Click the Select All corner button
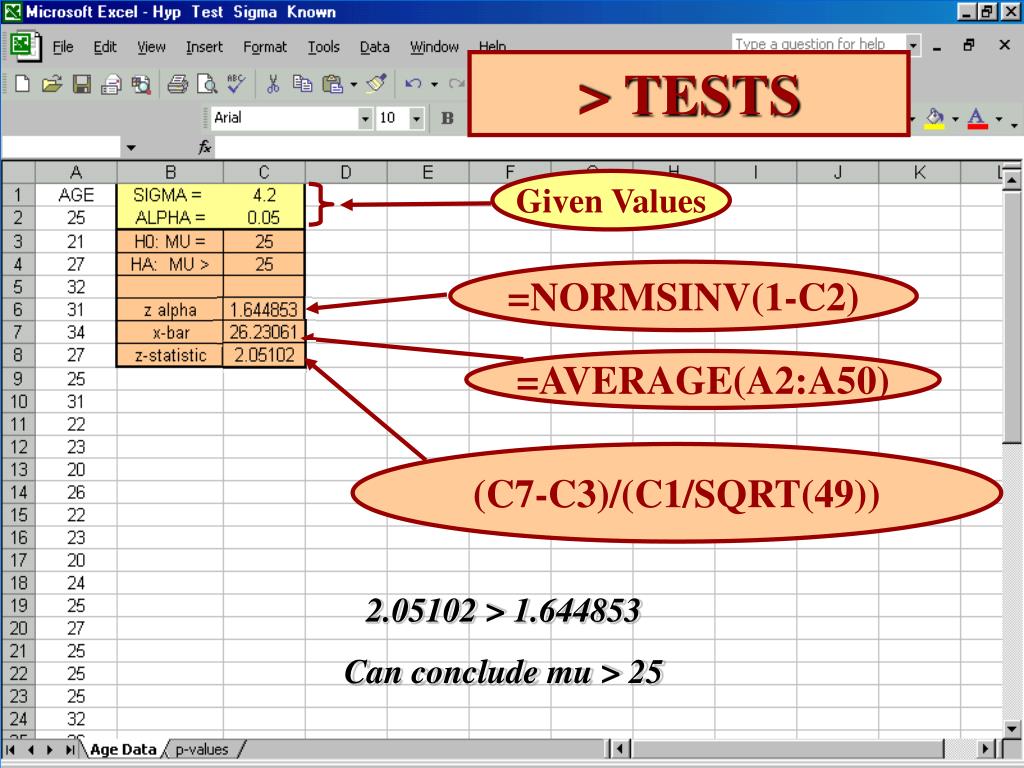This screenshot has width=1024, height=768. point(18,172)
